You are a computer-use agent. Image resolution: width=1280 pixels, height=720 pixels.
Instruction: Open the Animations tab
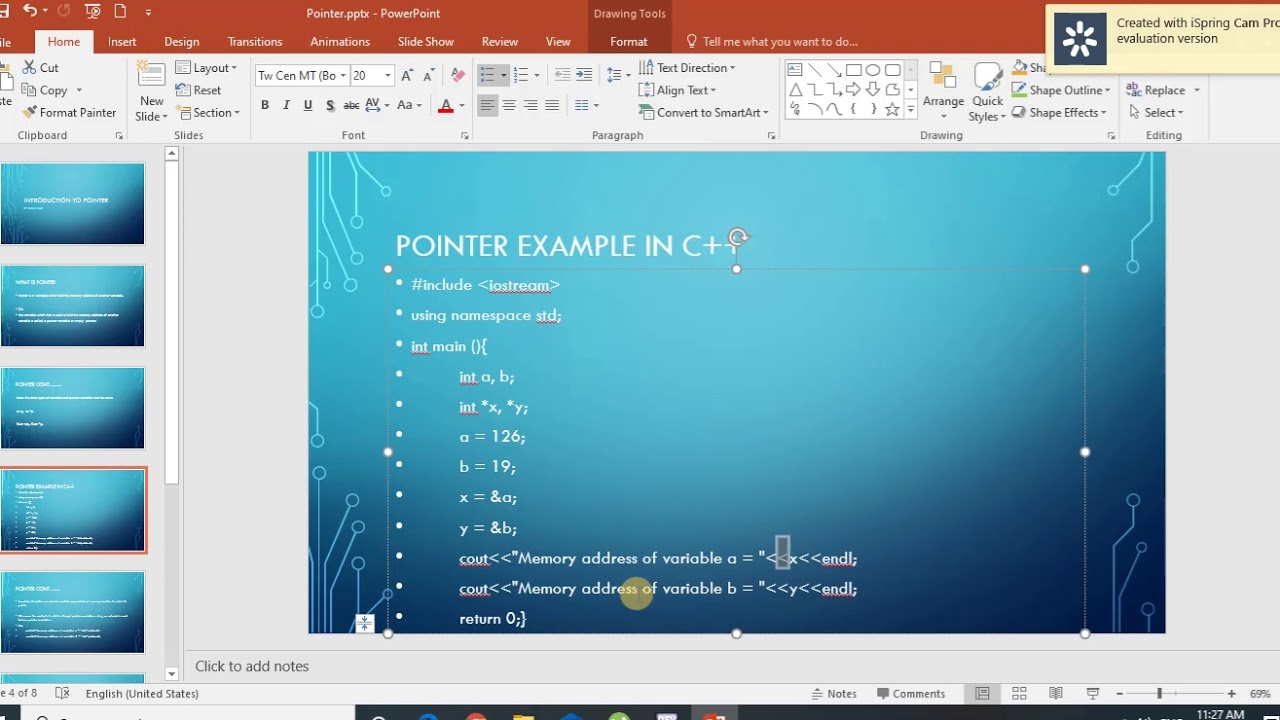point(340,42)
